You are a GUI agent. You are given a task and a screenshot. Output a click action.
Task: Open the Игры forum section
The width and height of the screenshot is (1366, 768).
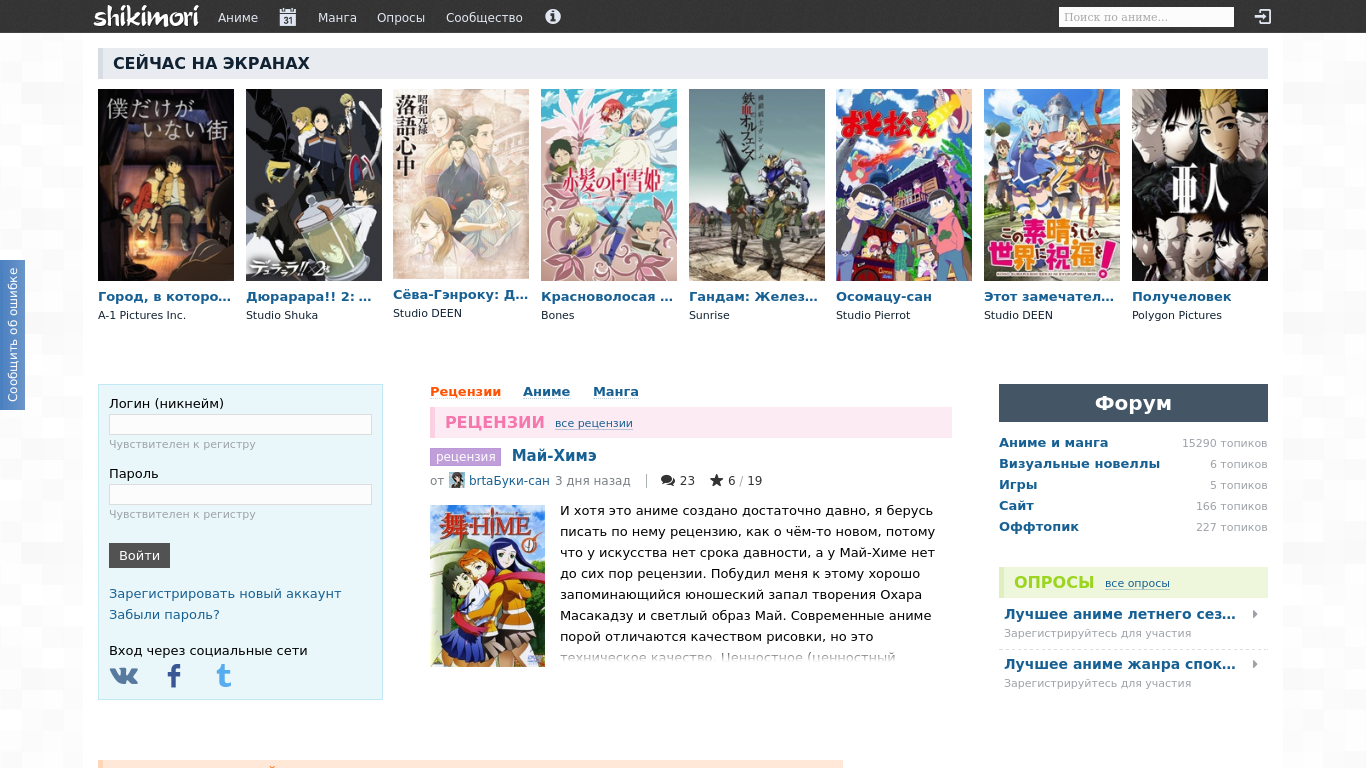click(x=1018, y=485)
